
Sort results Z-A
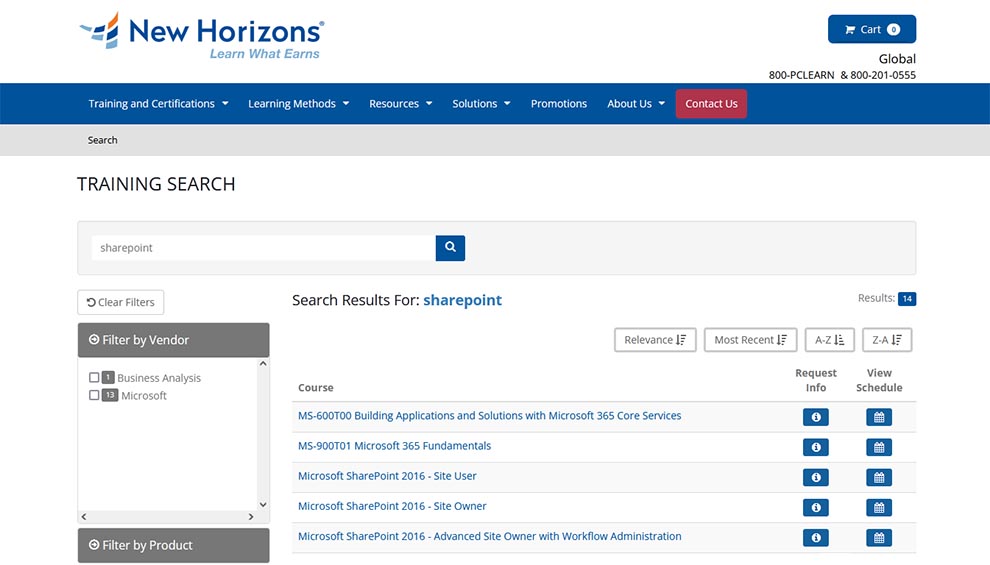coord(887,340)
